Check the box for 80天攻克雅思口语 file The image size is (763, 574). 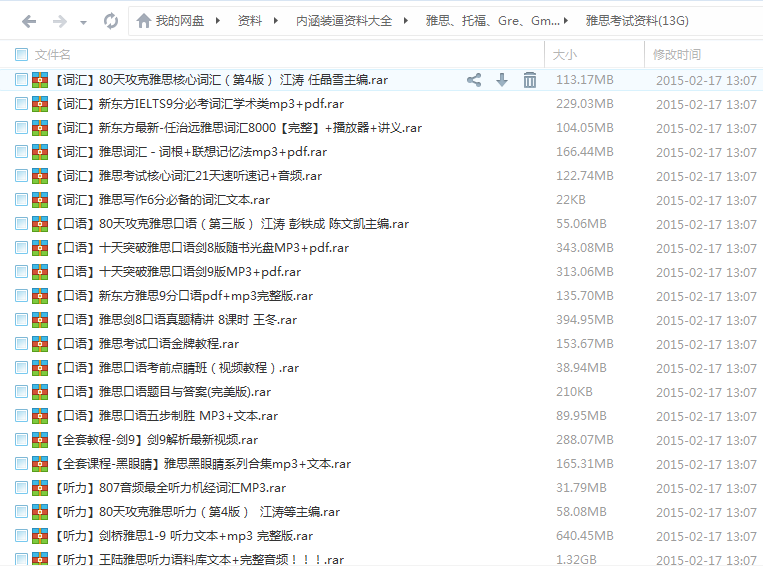(x=21, y=223)
